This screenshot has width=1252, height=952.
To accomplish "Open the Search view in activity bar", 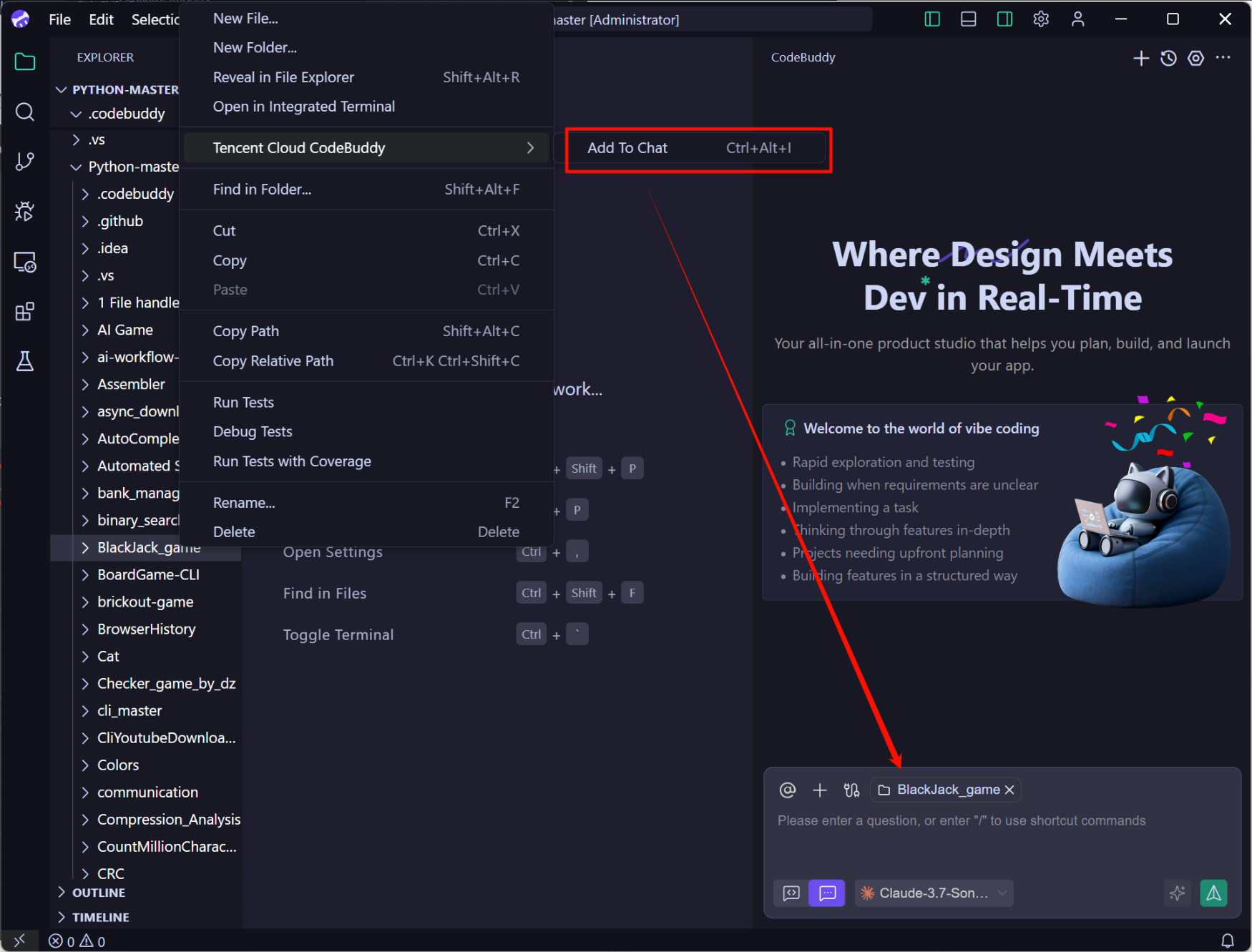I will tap(25, 112).
